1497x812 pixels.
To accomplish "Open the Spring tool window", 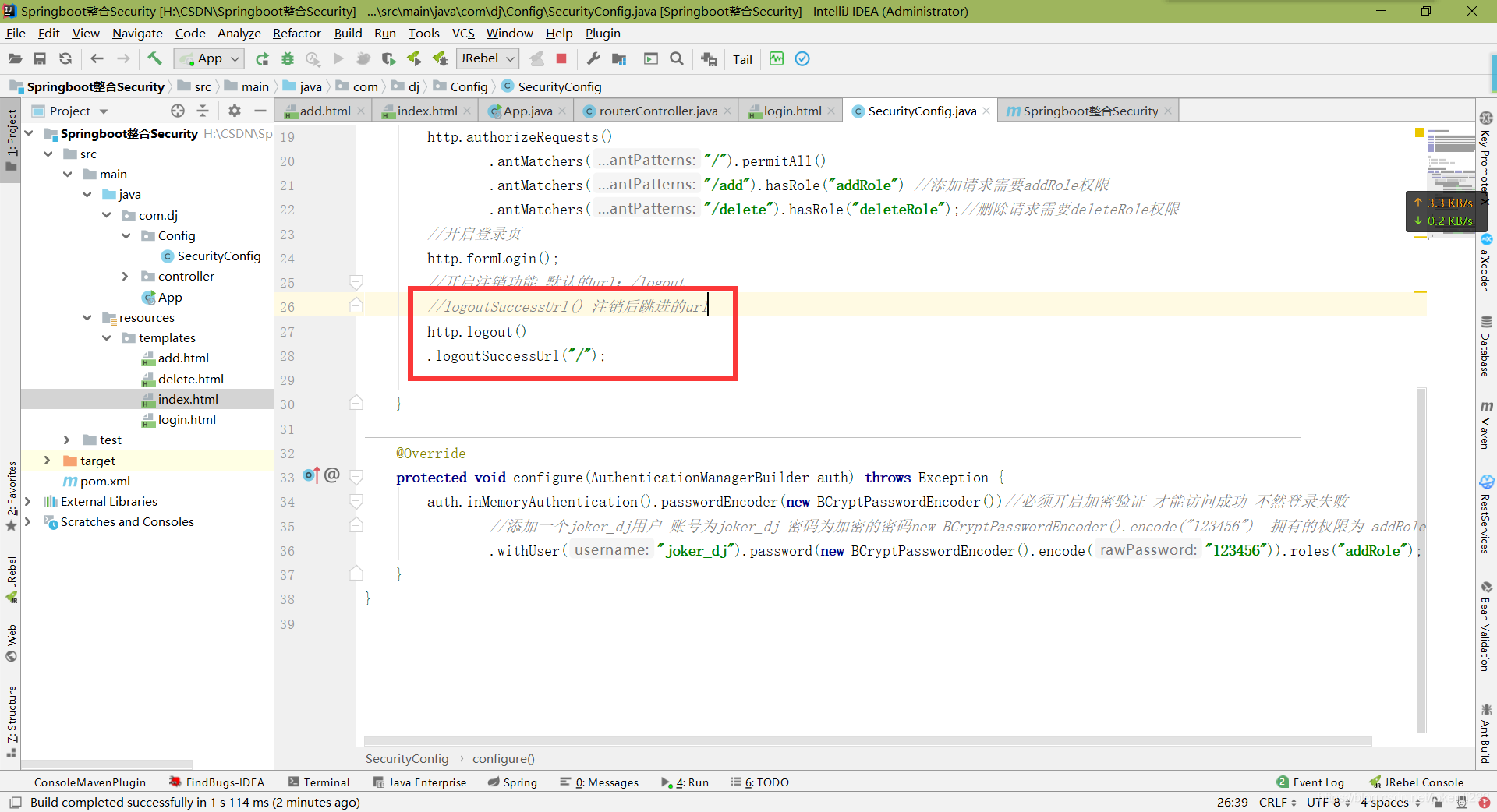I will 512,782.
